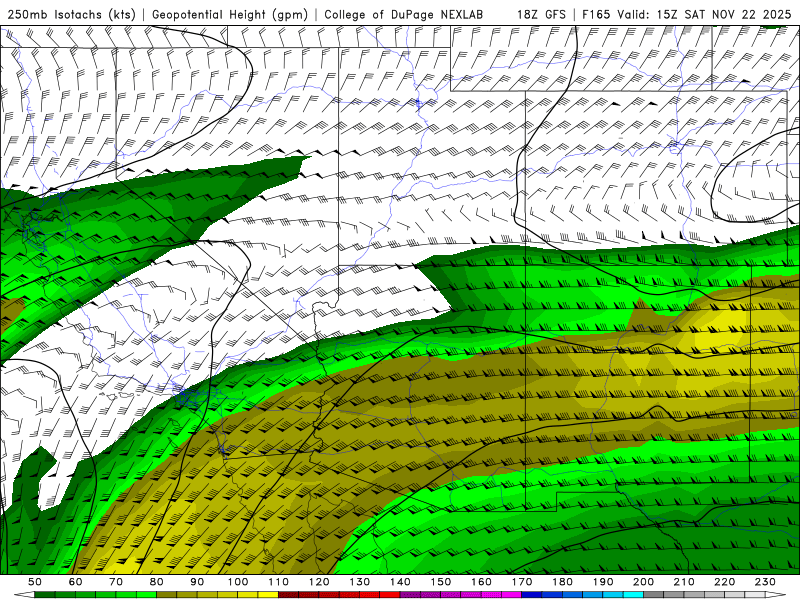Click the 210 scale number
This screenshot has width=800, height=600.
[684, 582]
